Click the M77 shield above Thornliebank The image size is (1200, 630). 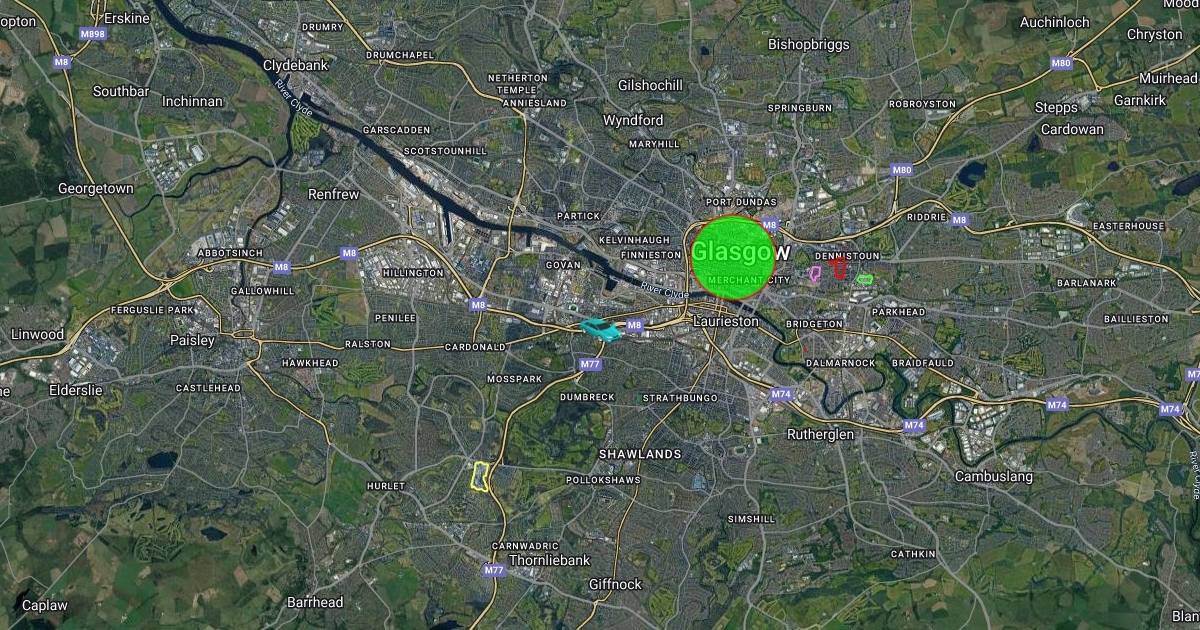click(494, 570)
